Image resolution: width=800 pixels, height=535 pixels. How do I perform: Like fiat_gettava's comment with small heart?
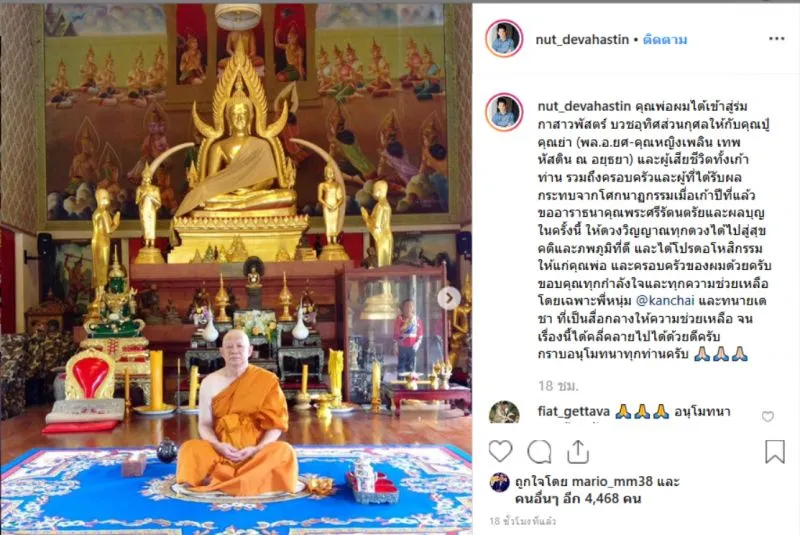click(x=767, y=417)
